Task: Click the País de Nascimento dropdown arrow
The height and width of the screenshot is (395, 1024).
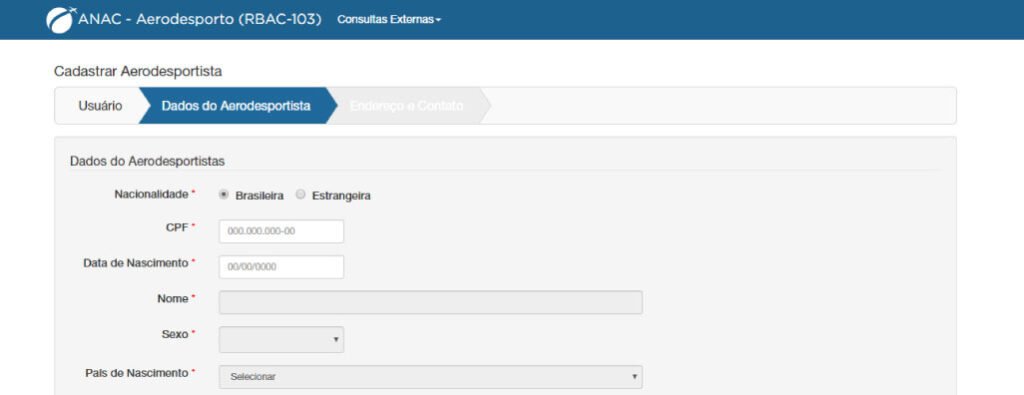Action: 633,377
